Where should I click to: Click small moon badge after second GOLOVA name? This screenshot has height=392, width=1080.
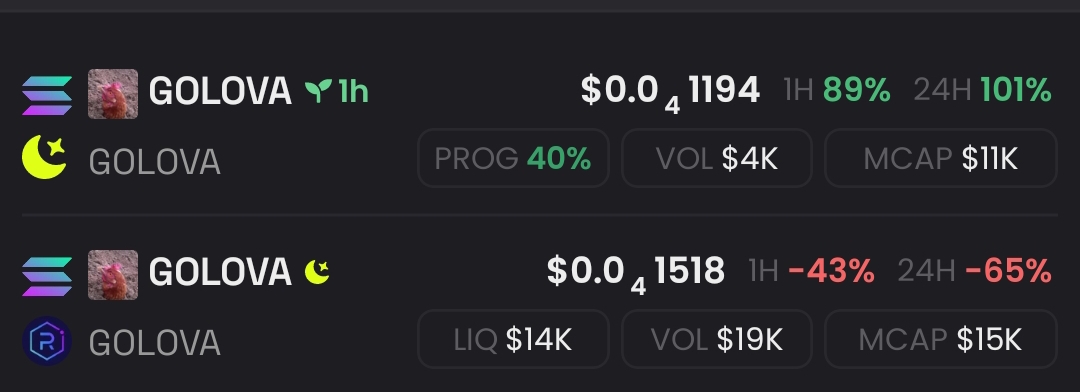[x=317, y=271]
